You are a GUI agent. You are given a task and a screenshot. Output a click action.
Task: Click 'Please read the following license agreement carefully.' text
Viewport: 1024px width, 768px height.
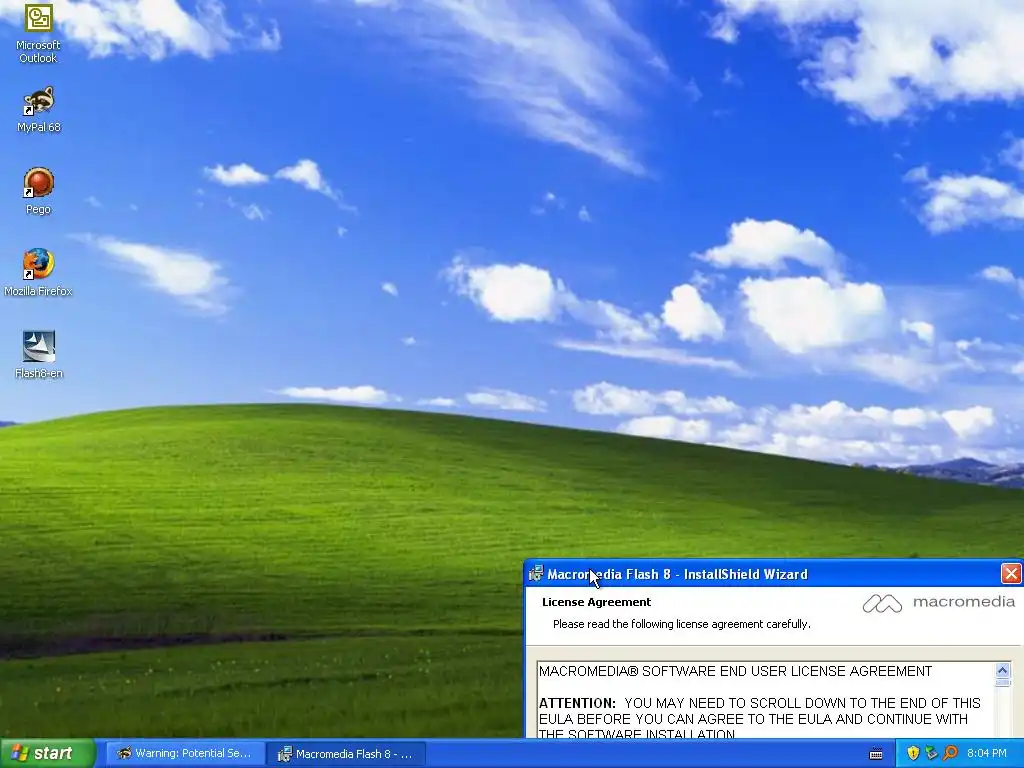click(x=682, y=624)
